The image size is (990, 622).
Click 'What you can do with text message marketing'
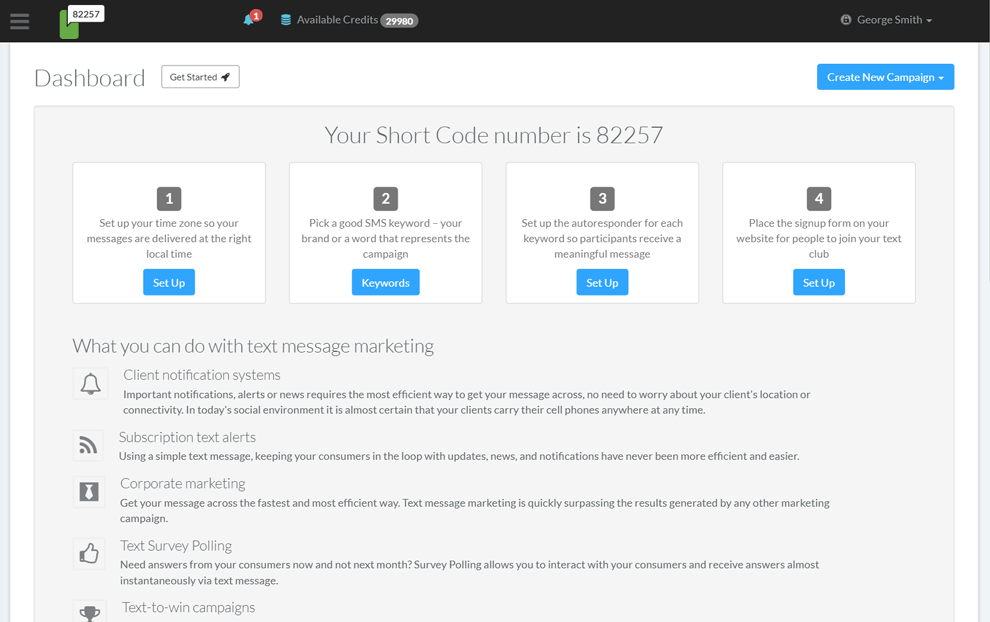pyautogui.click(x=253, y=346)
